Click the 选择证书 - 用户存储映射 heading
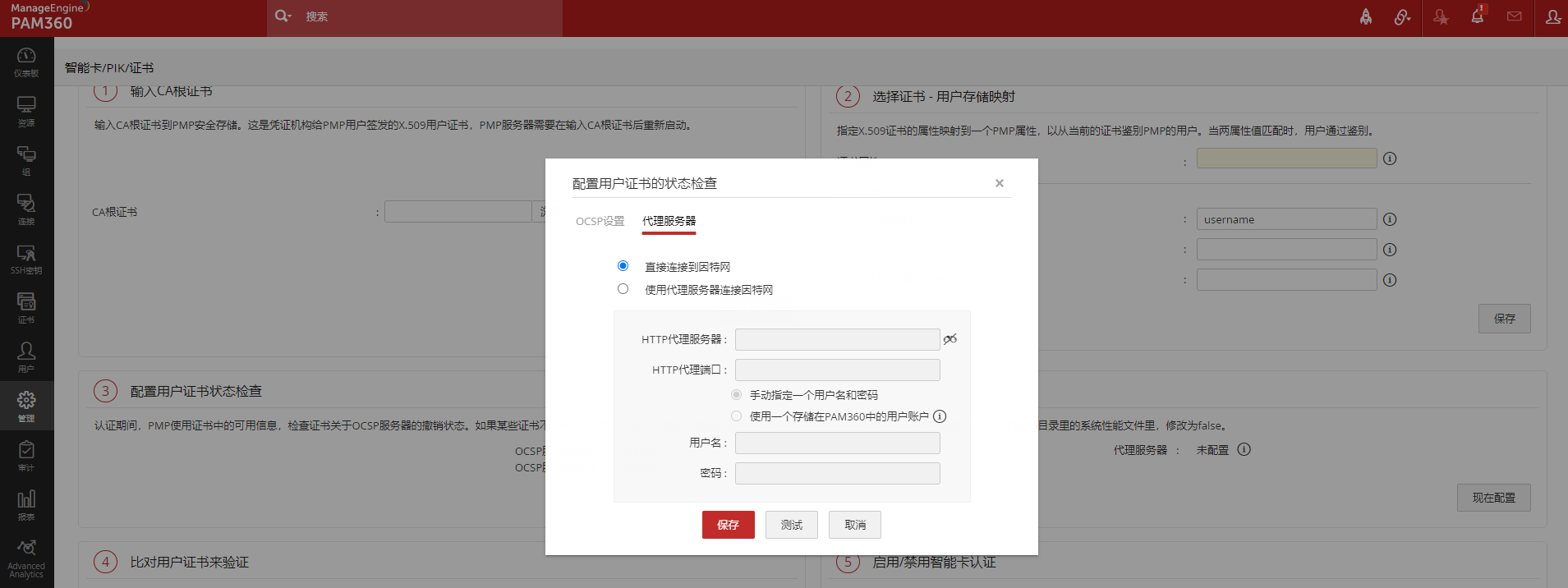The height and width of the screenshot is (588, 1568). click(944, 97)
